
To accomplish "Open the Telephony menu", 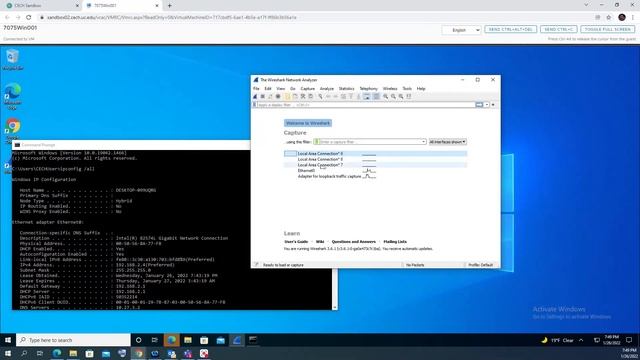I will click(369, 89).
